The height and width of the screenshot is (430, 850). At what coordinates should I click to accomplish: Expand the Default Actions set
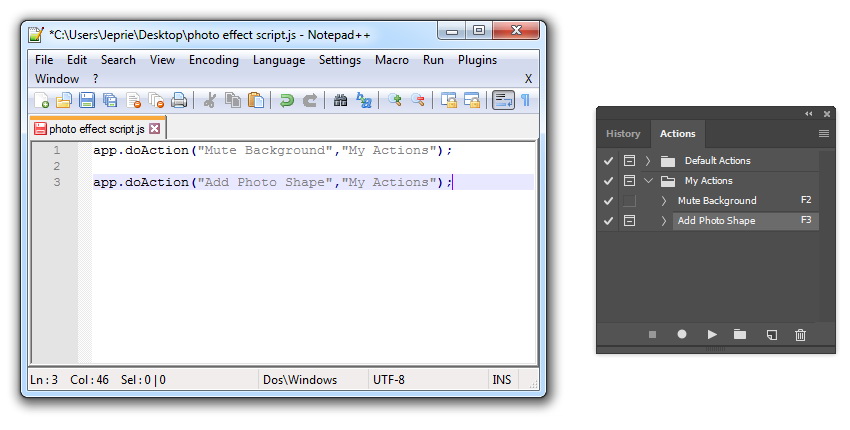tap(648, 161)
